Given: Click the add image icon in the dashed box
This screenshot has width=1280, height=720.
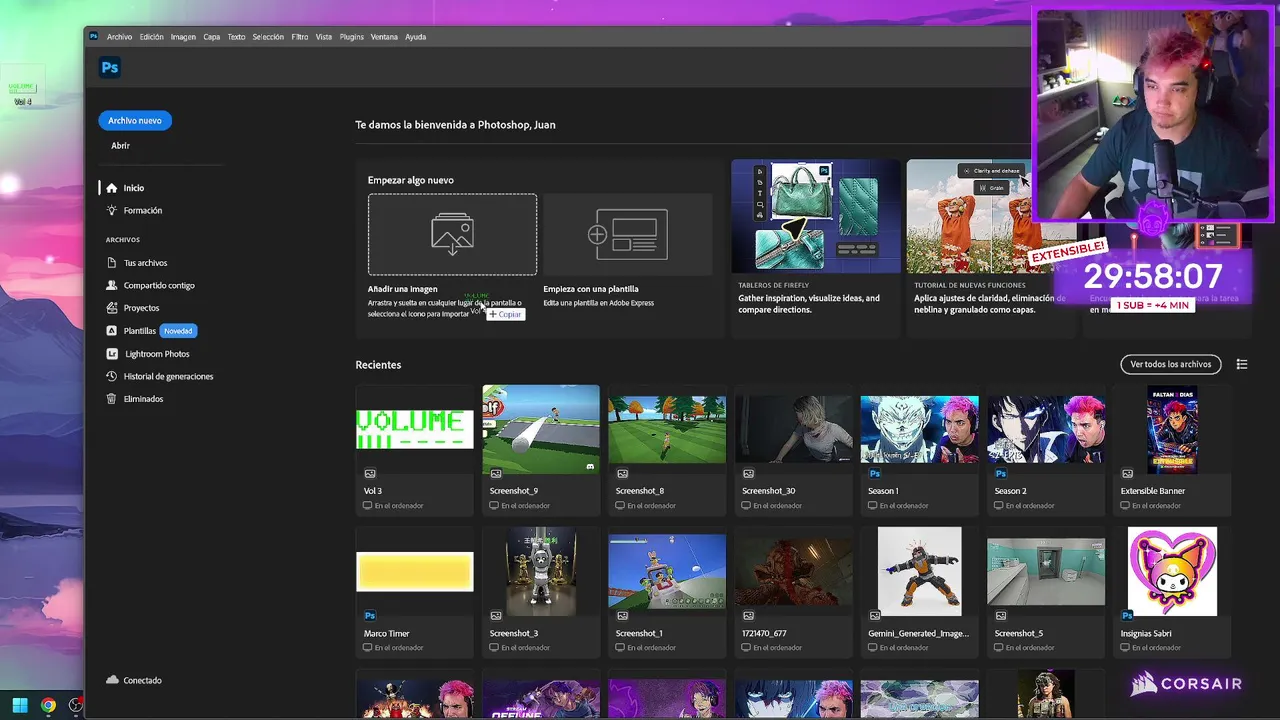Looking at the screenshot, I should point(452,234).
